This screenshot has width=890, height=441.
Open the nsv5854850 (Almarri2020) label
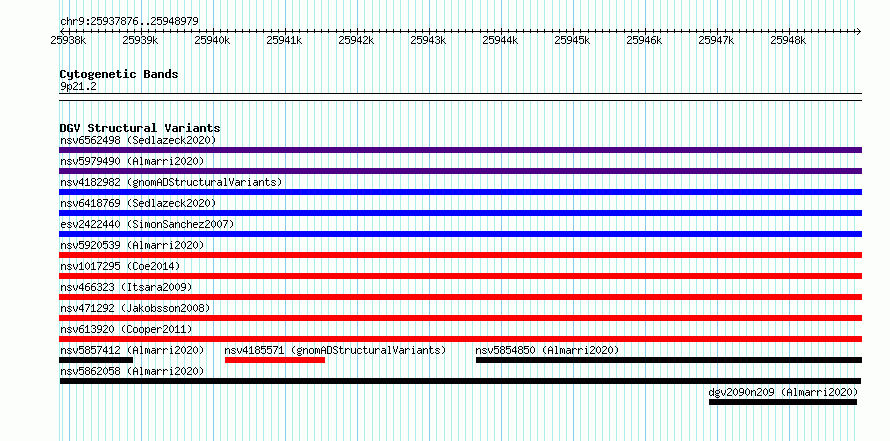point(547,350)
